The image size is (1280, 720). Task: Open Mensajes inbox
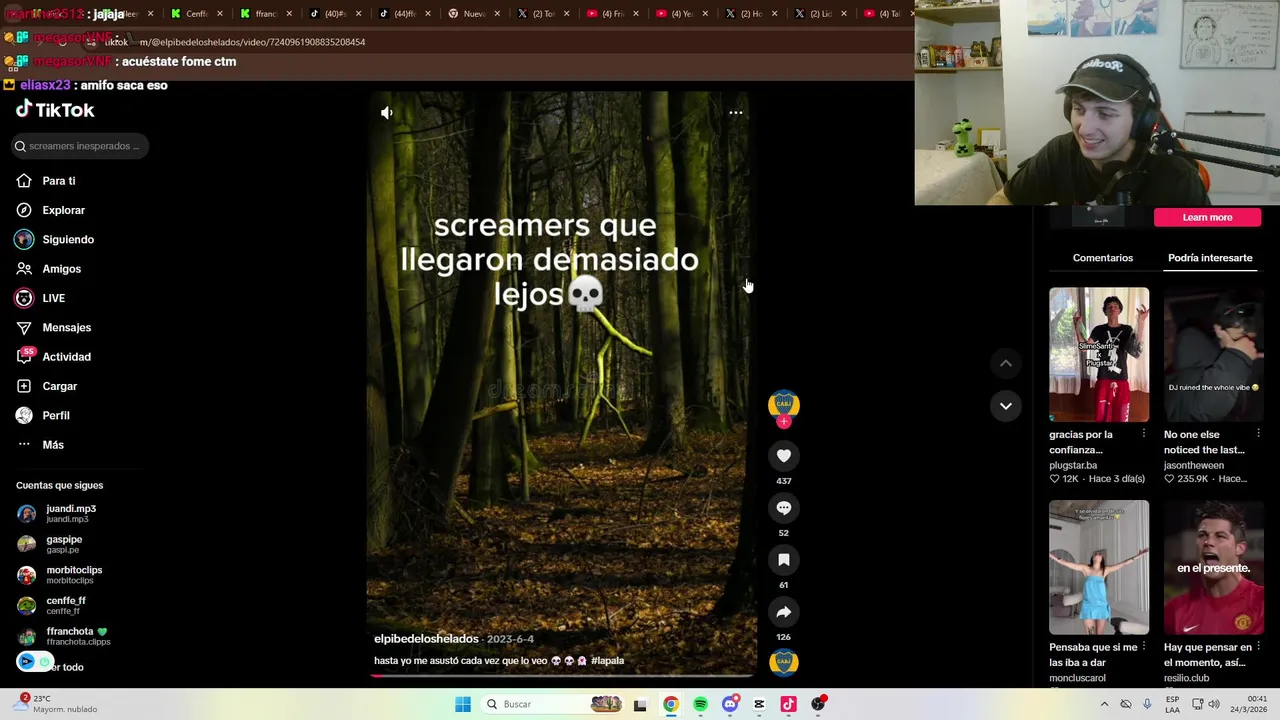(x=66, y=328)
